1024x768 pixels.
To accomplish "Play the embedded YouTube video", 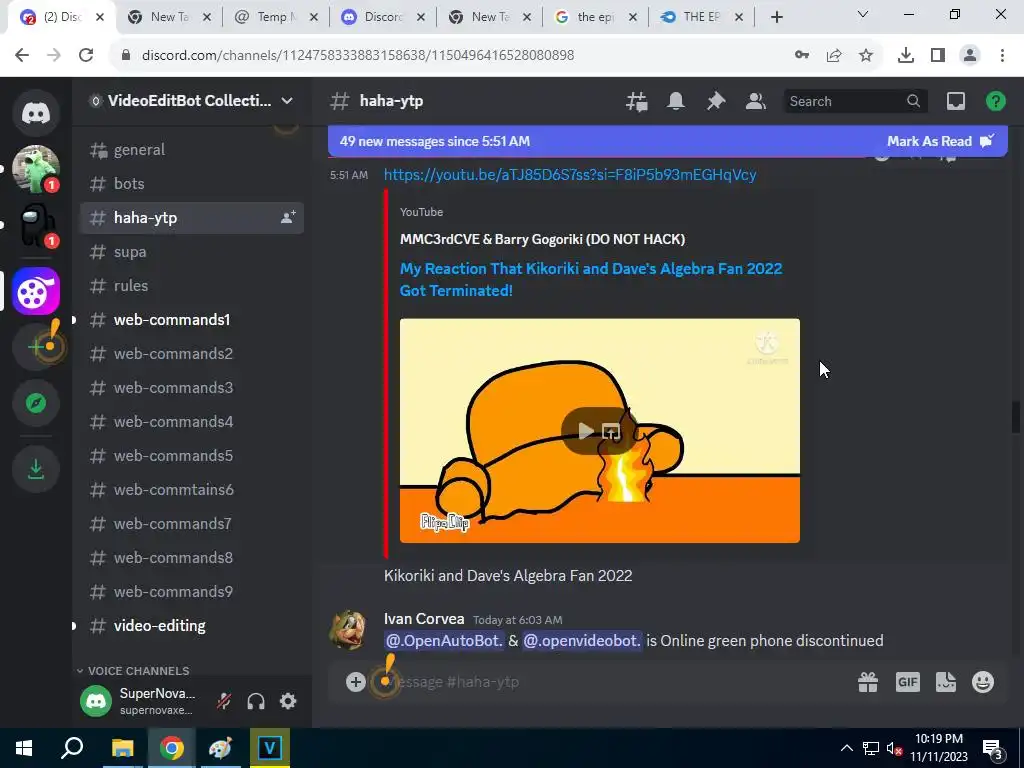I will click(585, 431).
